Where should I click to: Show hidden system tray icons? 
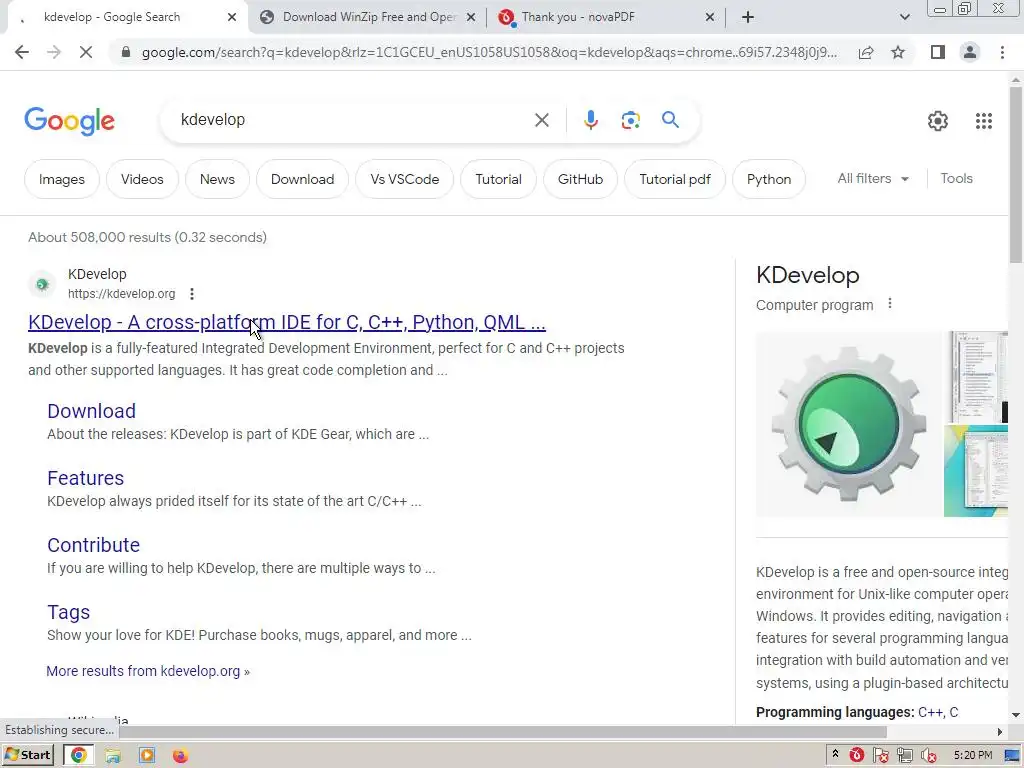[x=835, y=754]
